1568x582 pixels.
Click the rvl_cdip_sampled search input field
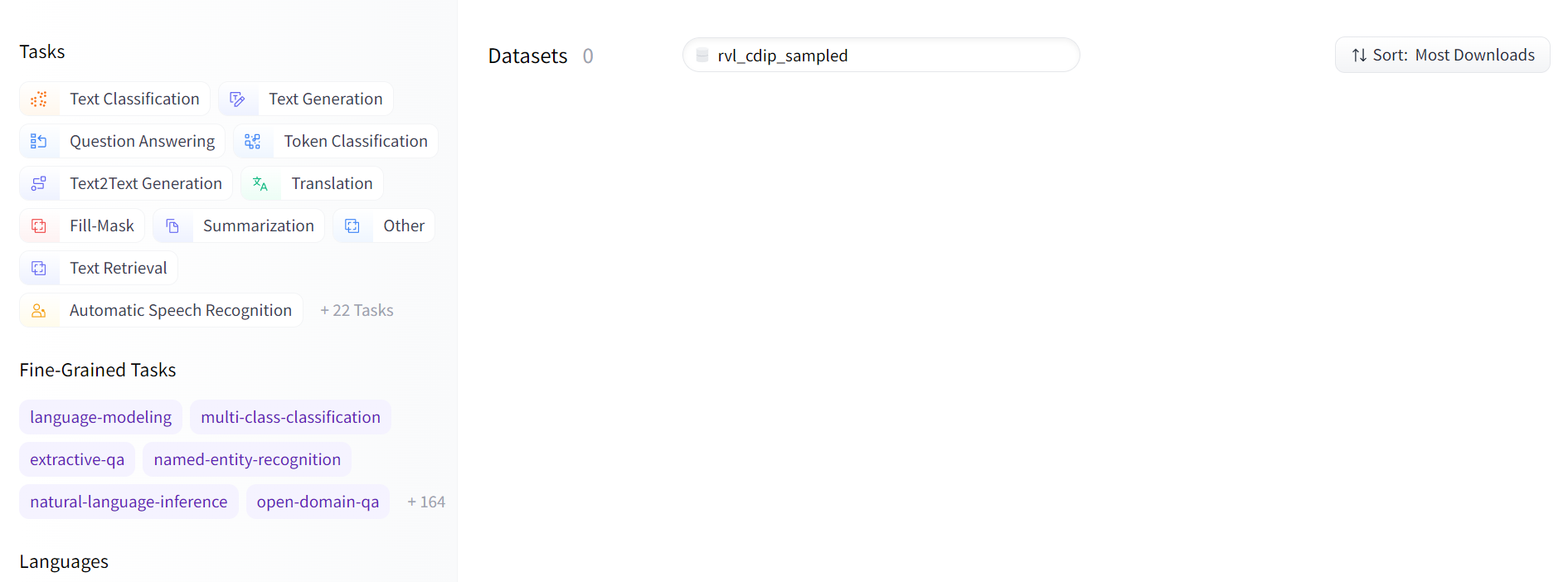tap(881, 55)
